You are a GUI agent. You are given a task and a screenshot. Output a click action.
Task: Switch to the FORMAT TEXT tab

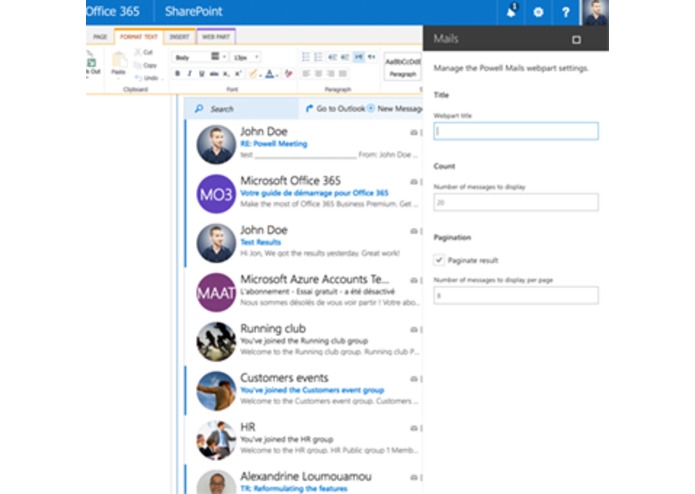(139, 37)
